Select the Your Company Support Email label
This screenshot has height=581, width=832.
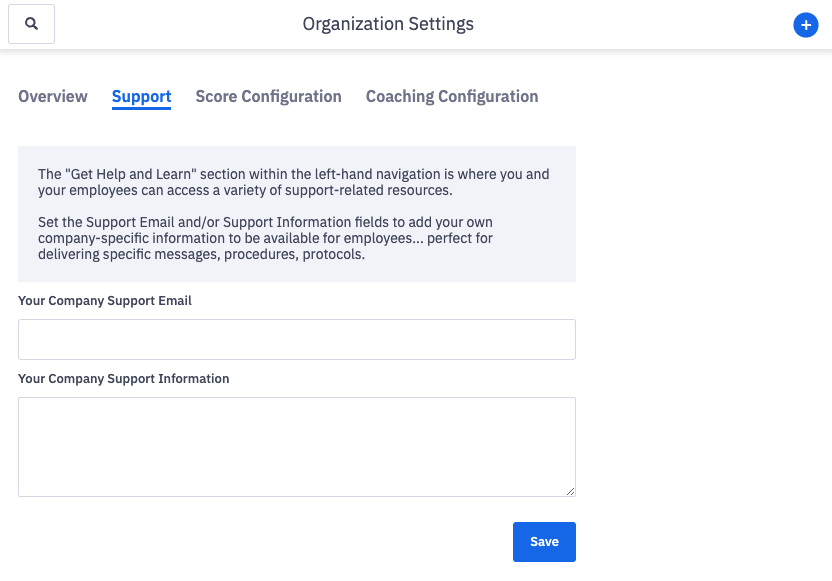click(104, 300)
